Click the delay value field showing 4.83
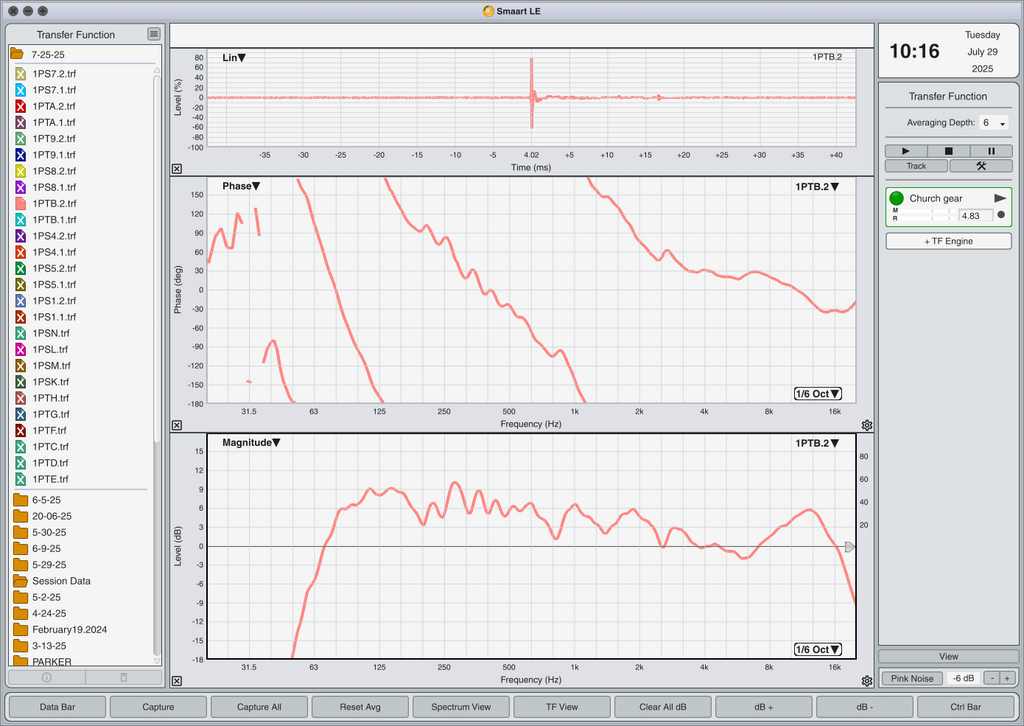Viewport: 1024px width, 726px height. (x=976, y=215)
